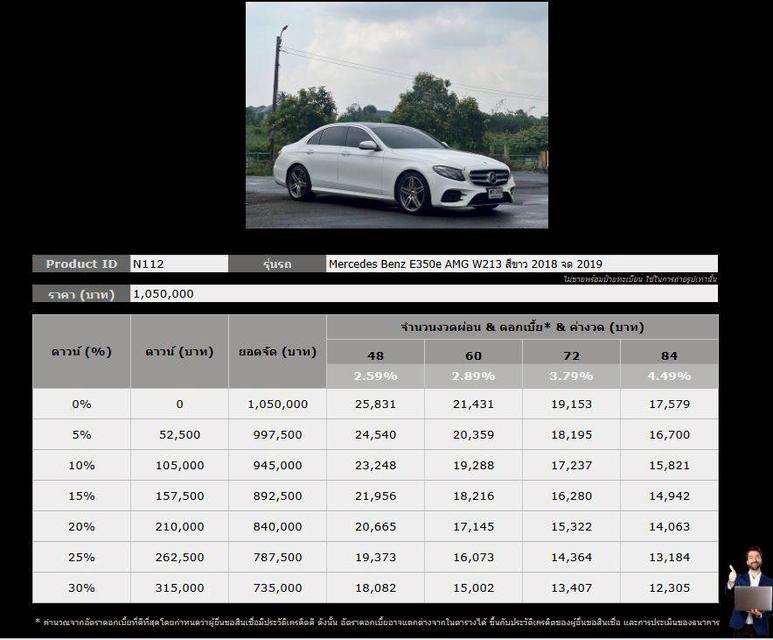Click monthly payment 14,063

click(669, 527)
